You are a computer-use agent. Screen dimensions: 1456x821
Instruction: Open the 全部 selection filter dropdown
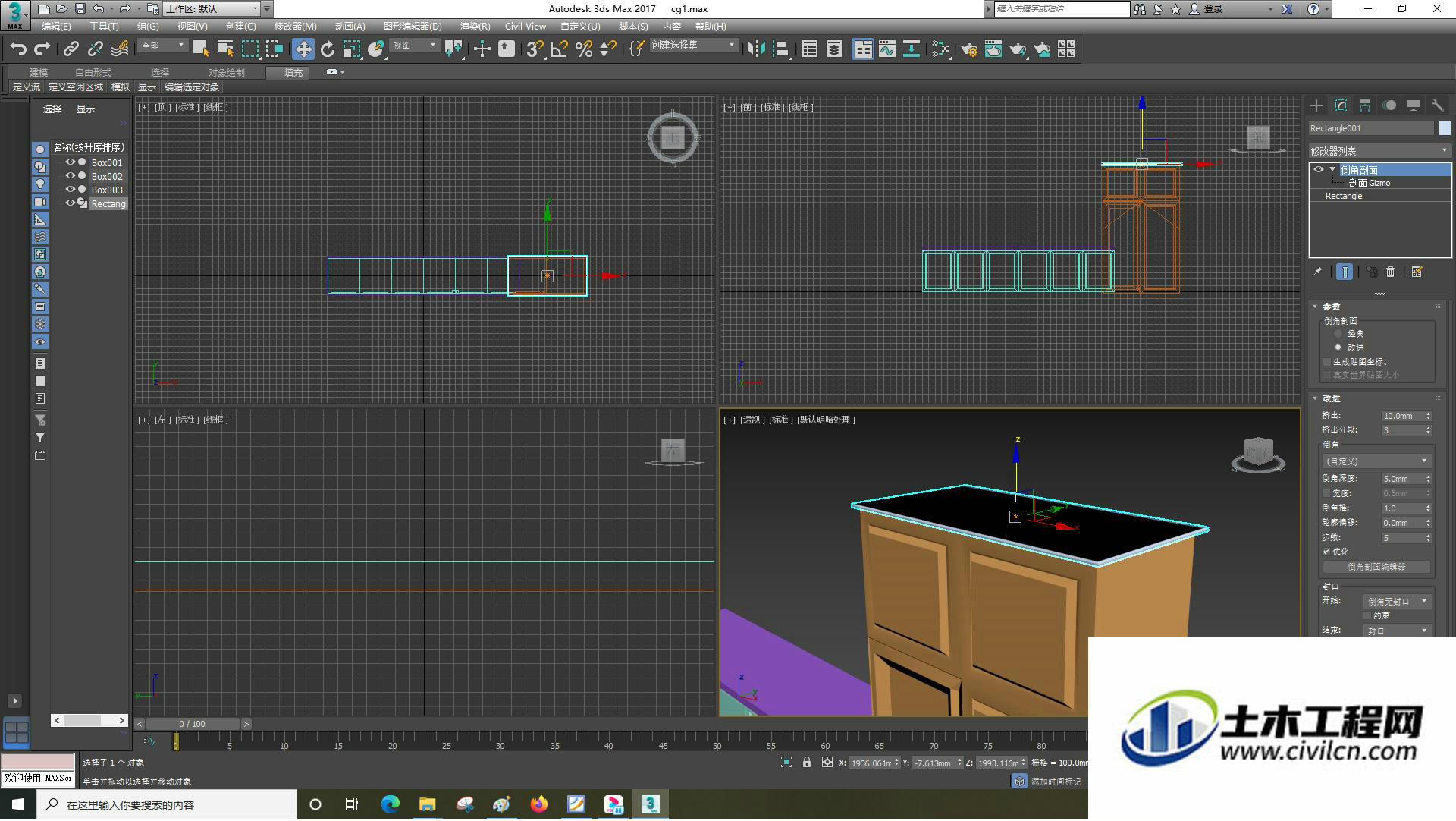(162, 46)
